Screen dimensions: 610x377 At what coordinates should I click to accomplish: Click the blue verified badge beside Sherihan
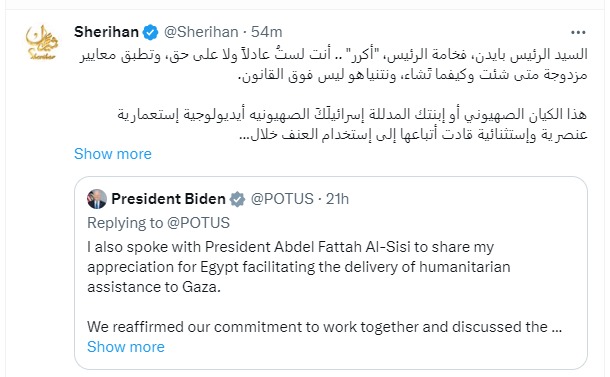pos(151,32)
